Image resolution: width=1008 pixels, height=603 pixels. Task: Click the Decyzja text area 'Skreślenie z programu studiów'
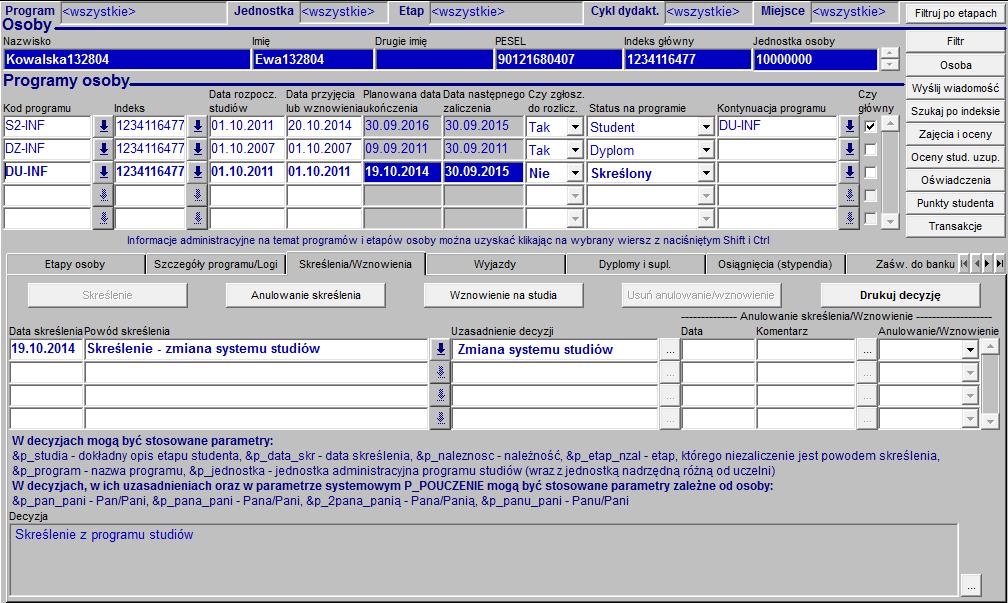coord(483,559)
